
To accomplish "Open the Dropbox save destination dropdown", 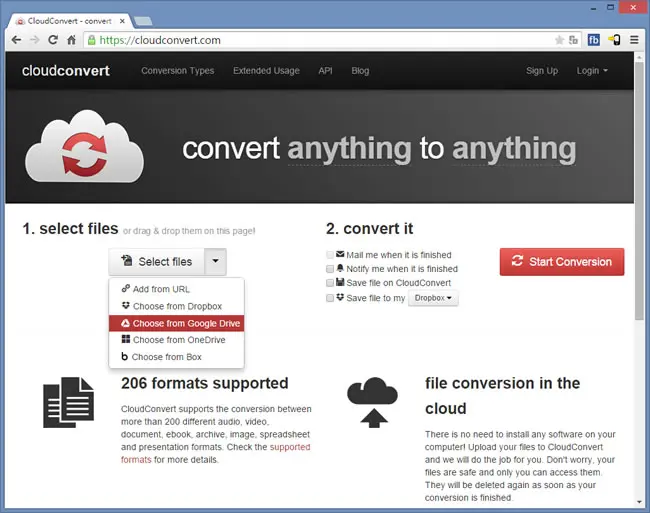I will (433, 298).
